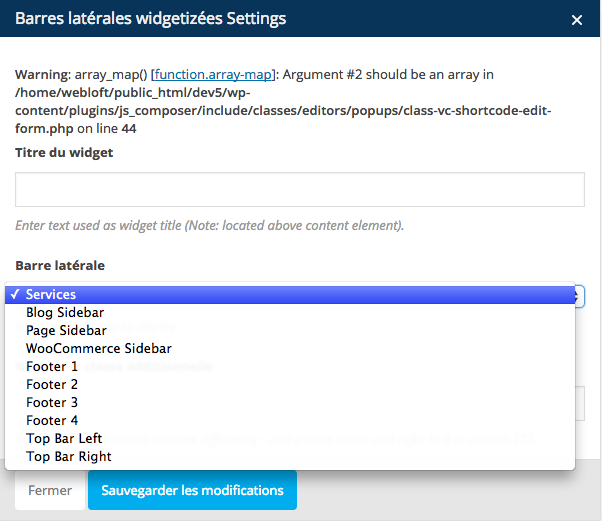Click the extra class name field edge
This screenshot has width=602, height=521.
click(x=580, y=403)
